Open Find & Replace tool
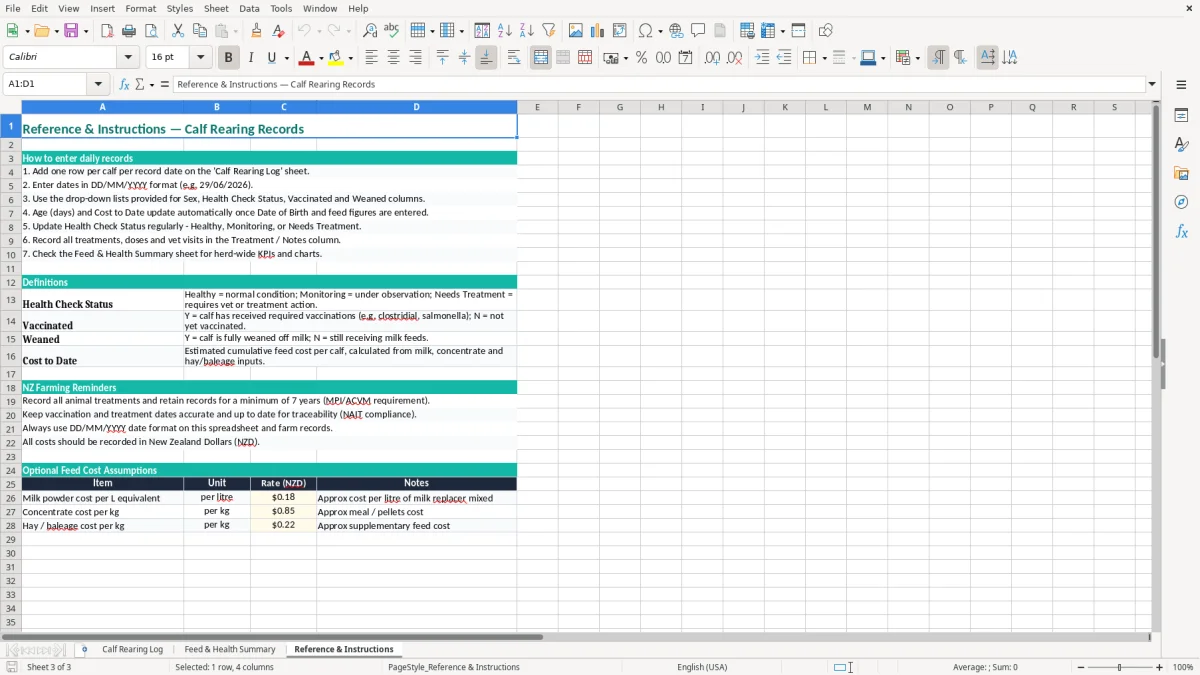This screenshot has height=675, width=1200. (x=370, y=31)
